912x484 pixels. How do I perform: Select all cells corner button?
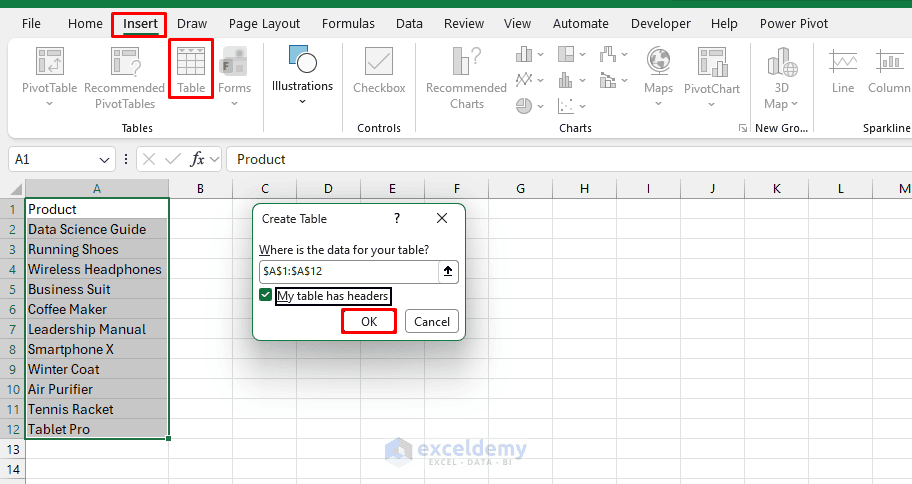[16, 189]
